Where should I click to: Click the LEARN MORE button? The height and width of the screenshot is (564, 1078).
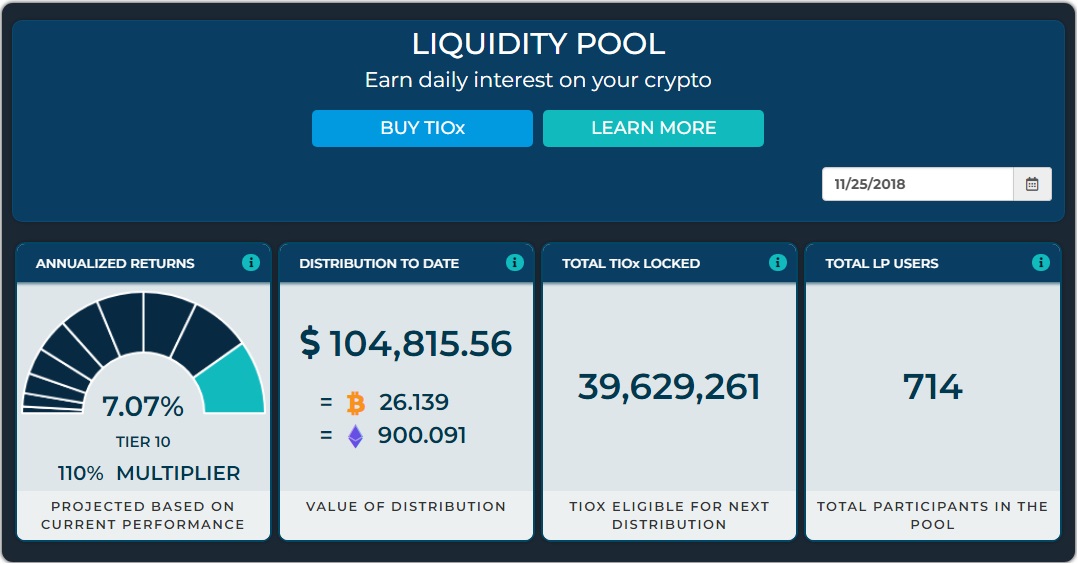pos(653,128)
